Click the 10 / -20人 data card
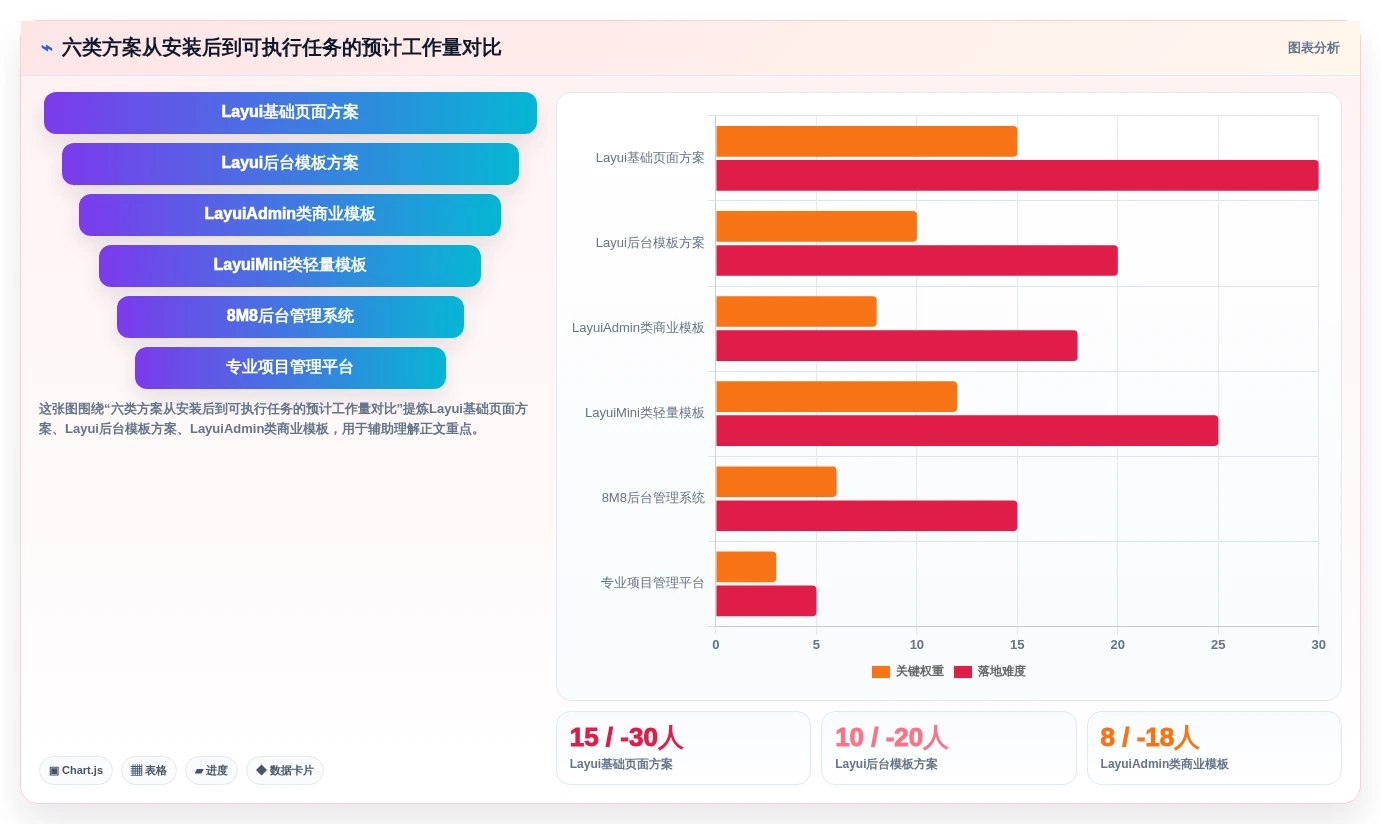The height and width of the screenshot is (824, 1381). (x=949, y=748)
